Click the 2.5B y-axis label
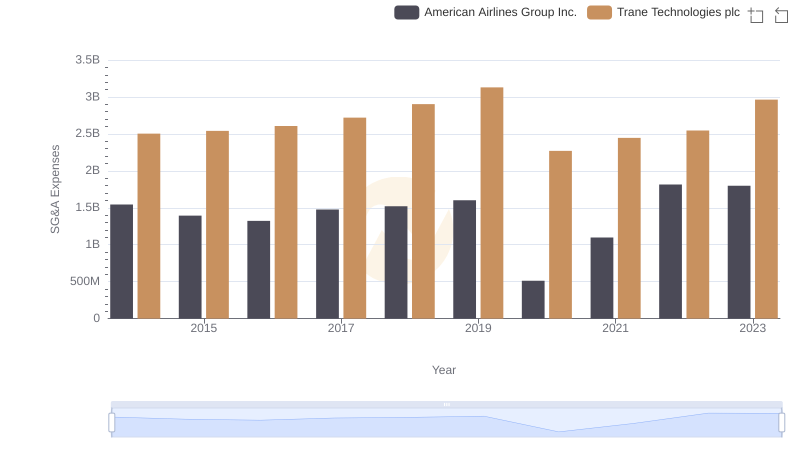Image resolution: width=800 pixels, height=461 pixels. point(88,134)
